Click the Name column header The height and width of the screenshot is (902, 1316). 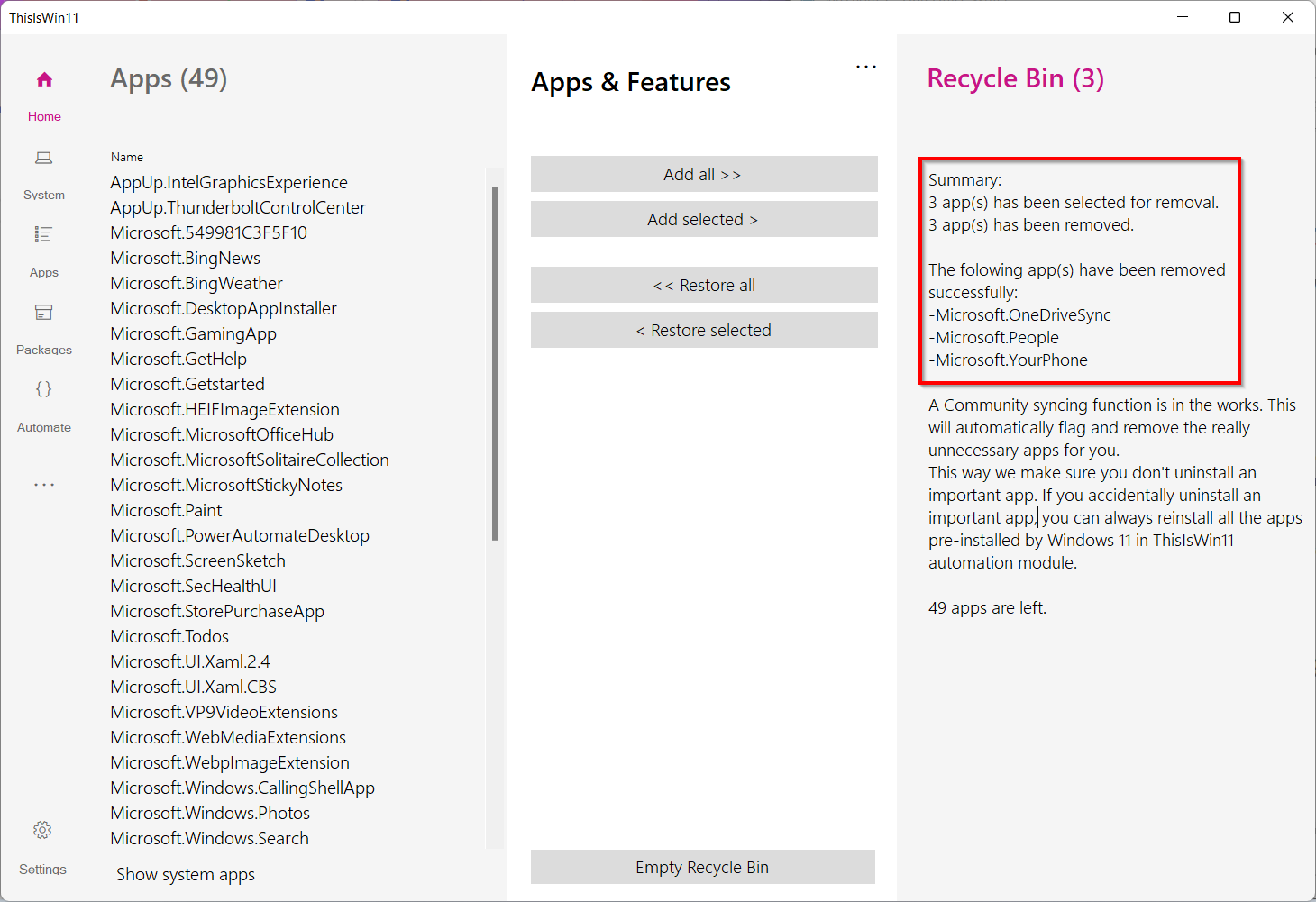[127, 157]
